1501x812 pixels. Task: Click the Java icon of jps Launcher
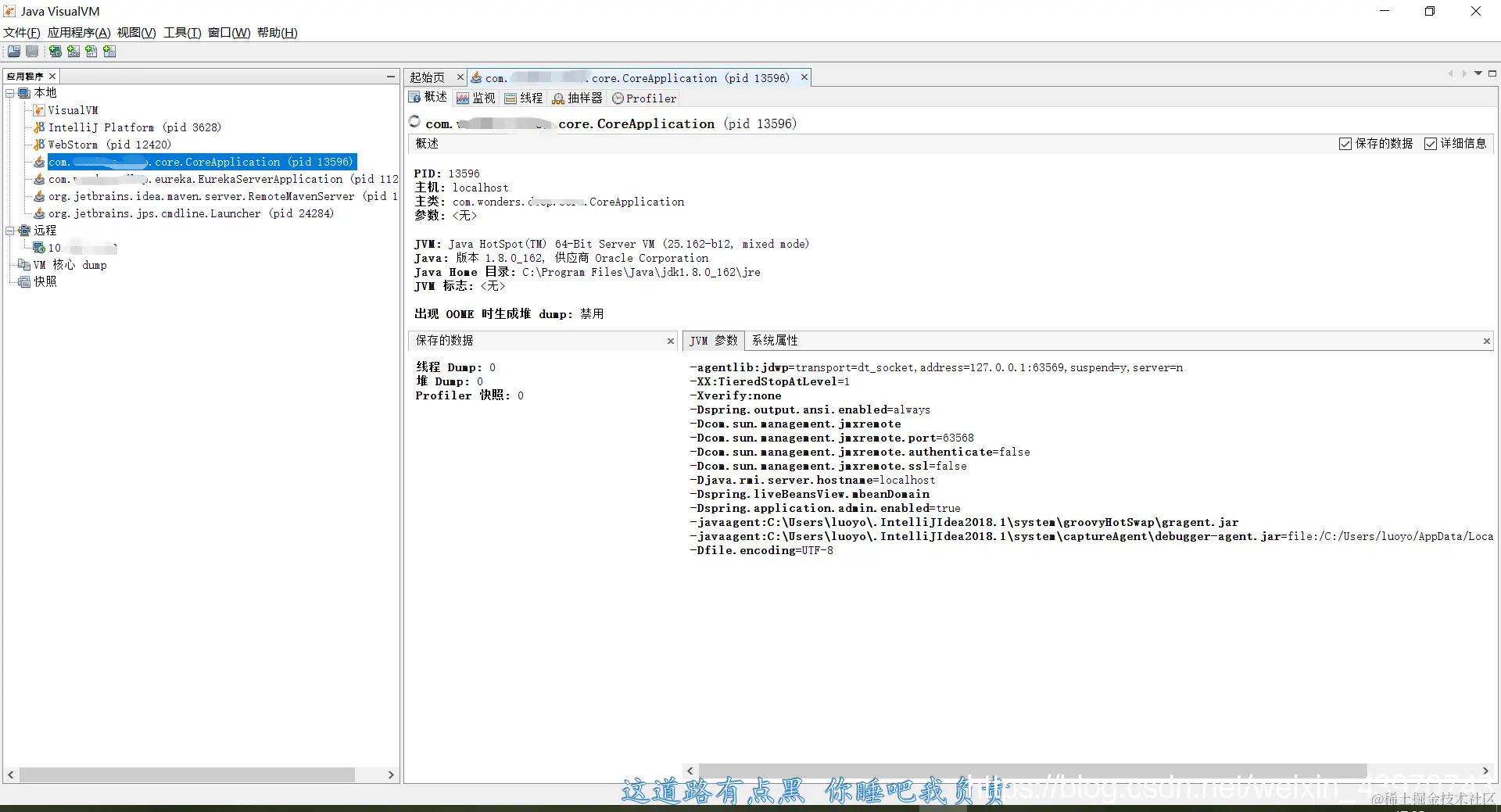(39, 213)
